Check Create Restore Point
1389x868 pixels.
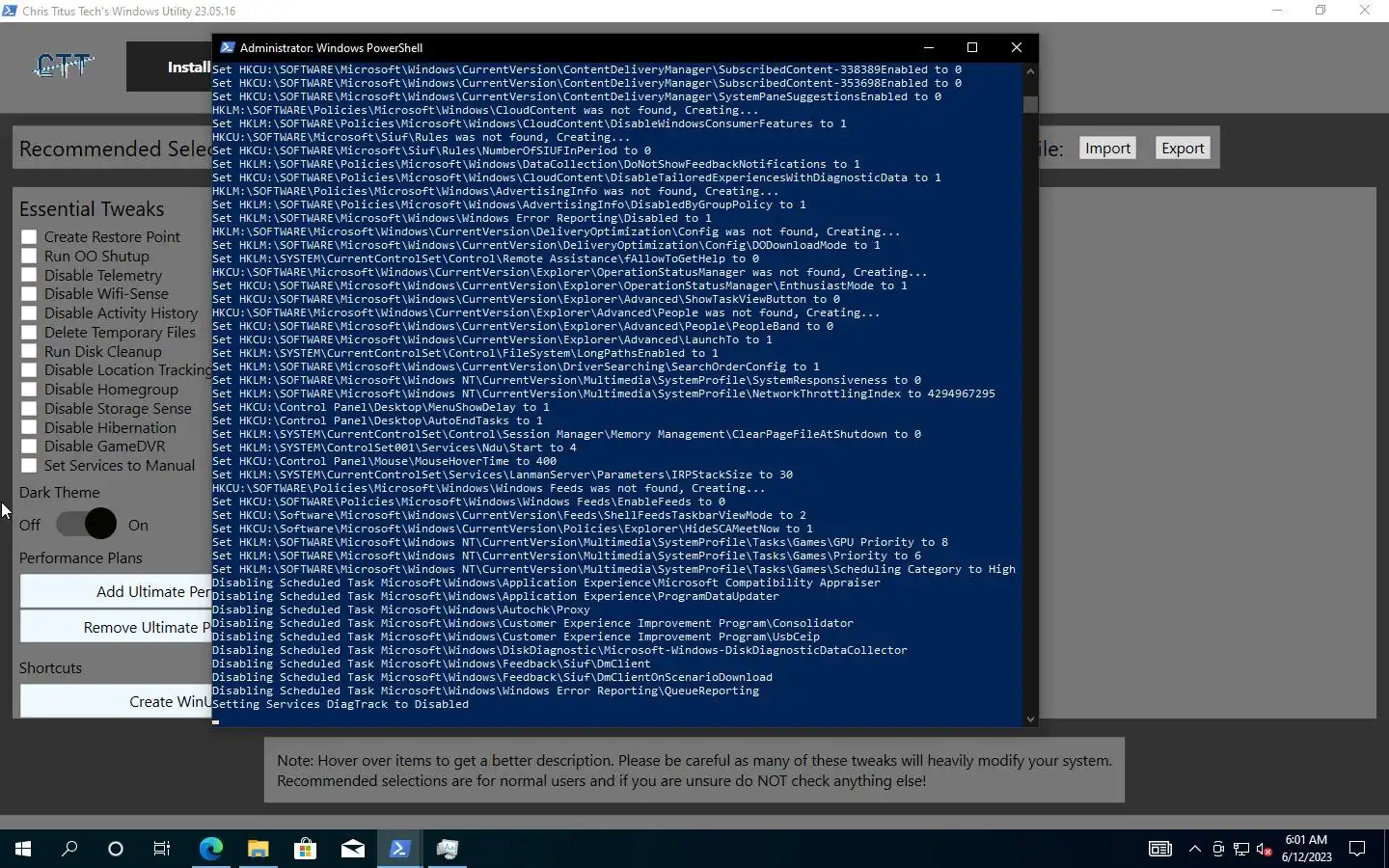pos(29,237)
